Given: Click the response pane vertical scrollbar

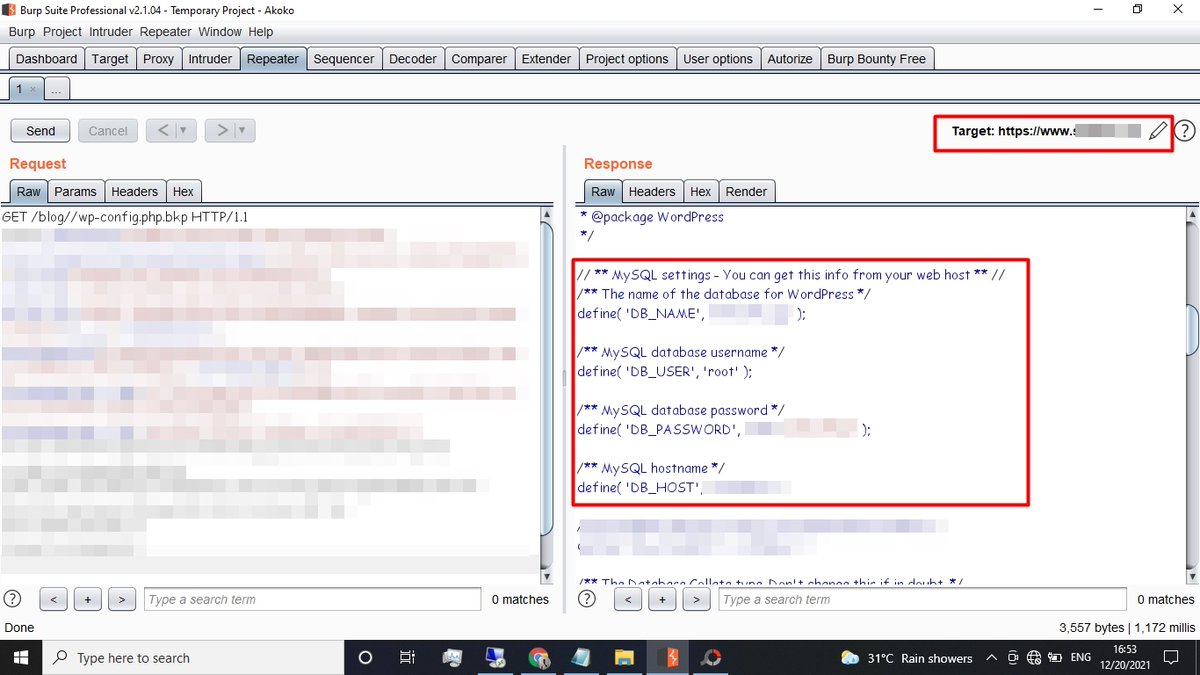Looking at the screenshot, I should (1190, 394).
